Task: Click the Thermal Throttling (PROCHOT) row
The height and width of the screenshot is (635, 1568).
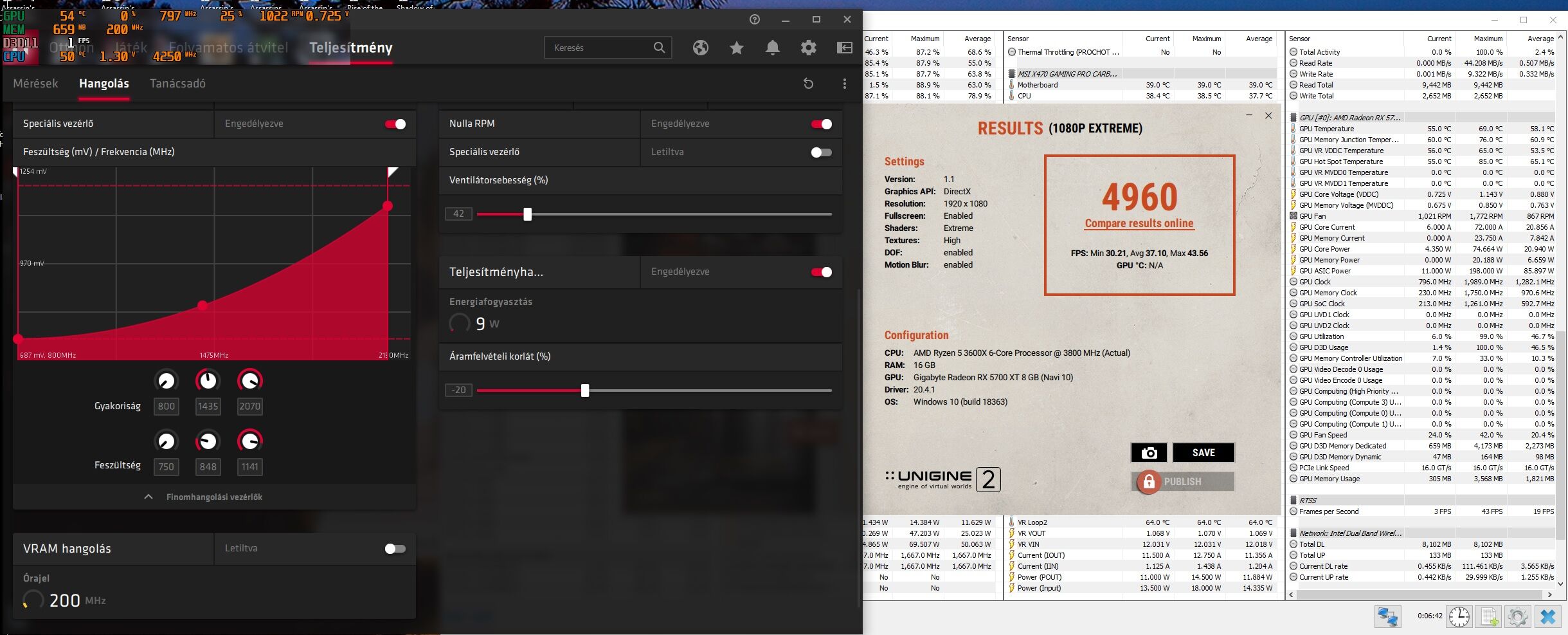Action: point(1141,52)
